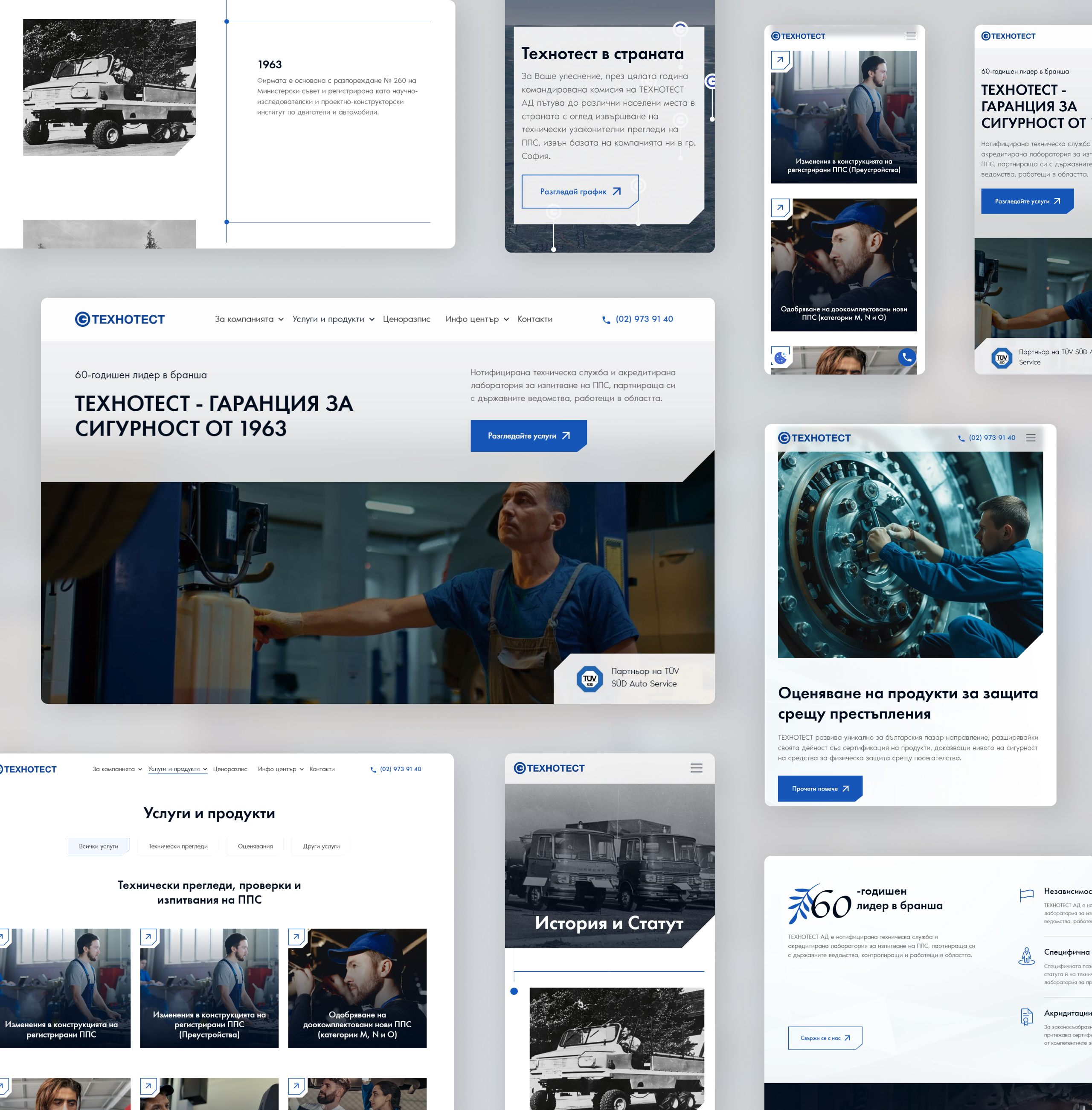Select the Всички услуги filter tab

point(99,847)
